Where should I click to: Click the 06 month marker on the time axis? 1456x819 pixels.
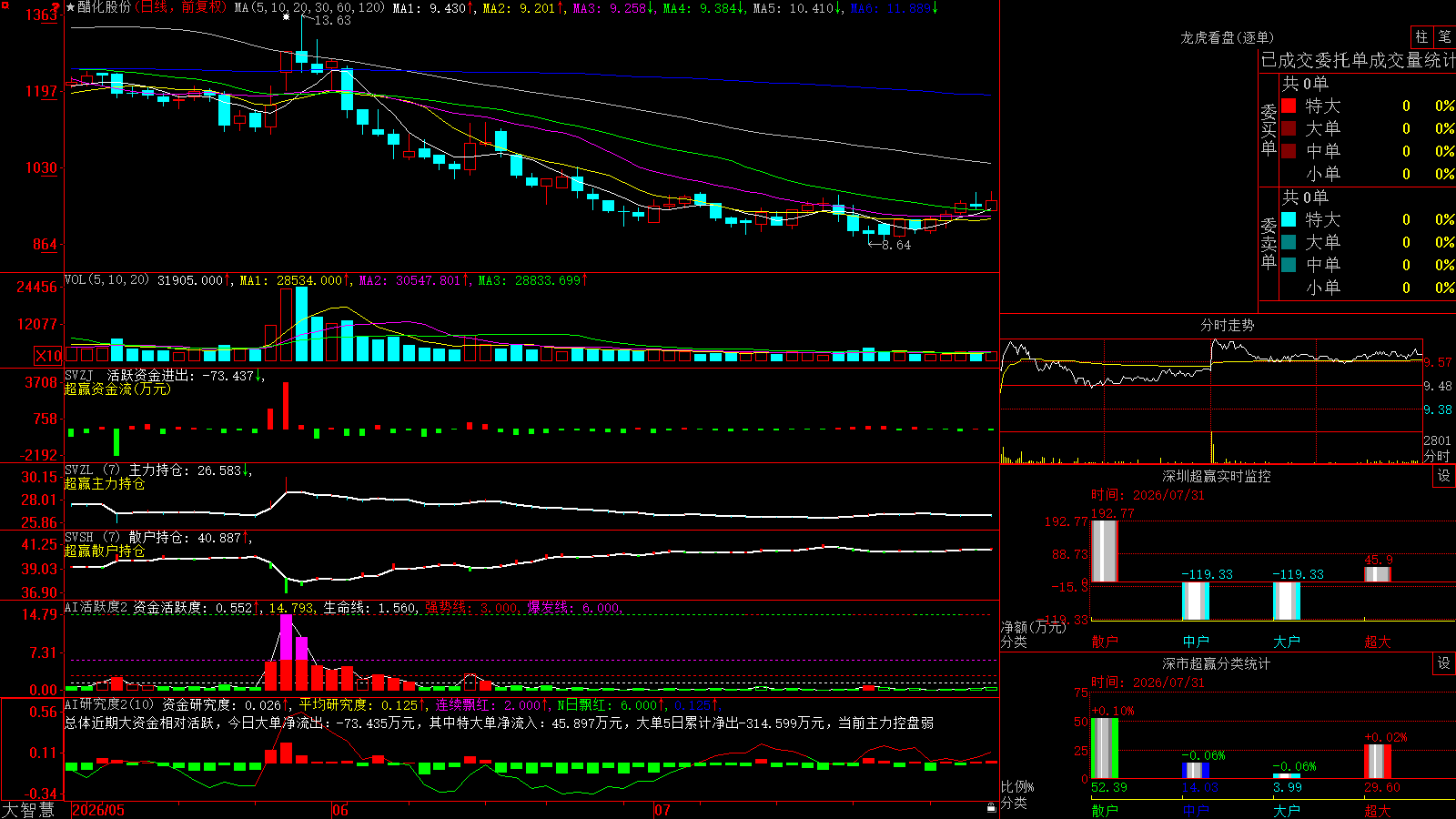pyautogui.click(x=340, y=810)
